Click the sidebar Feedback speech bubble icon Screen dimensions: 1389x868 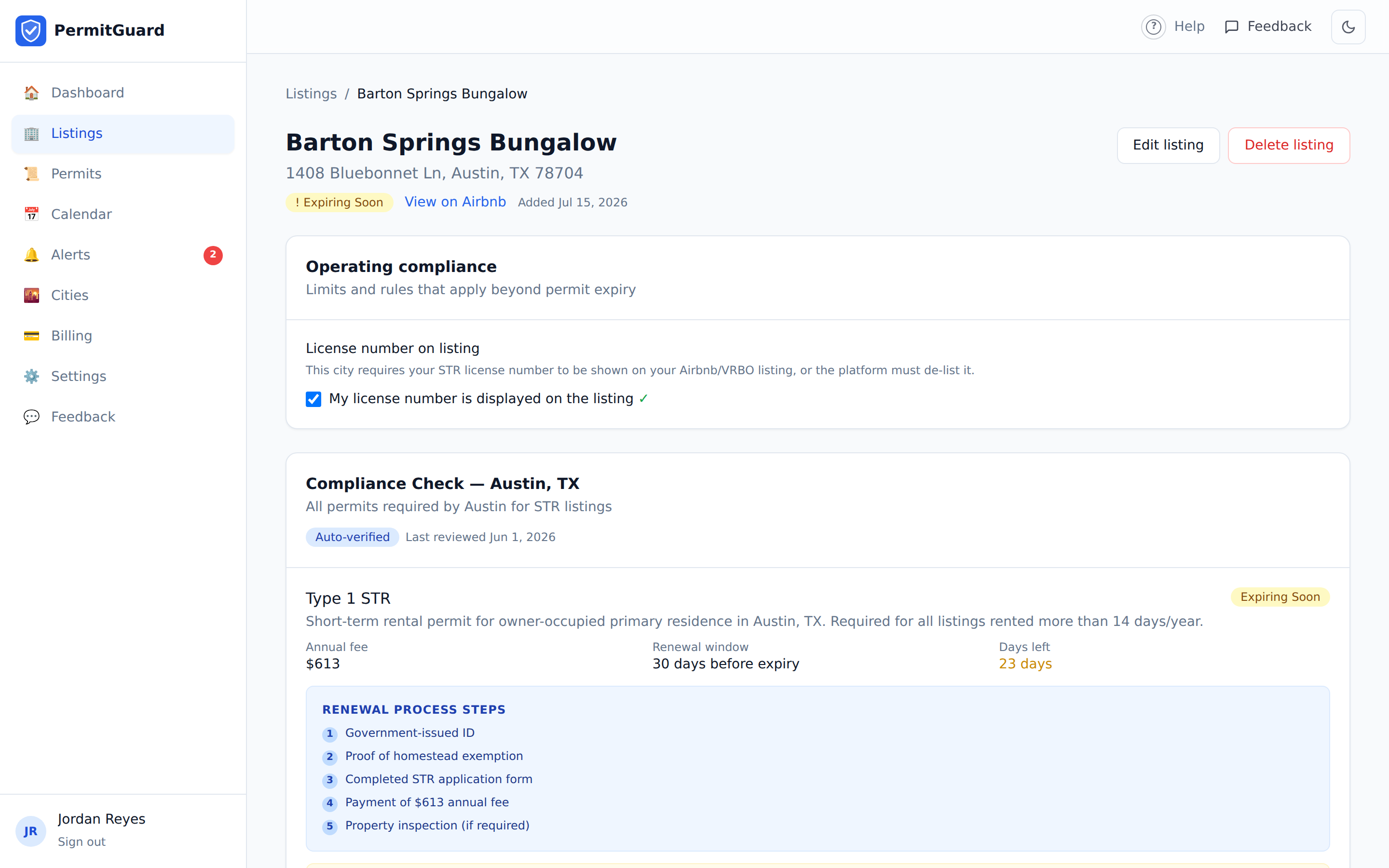pos(31,417)
